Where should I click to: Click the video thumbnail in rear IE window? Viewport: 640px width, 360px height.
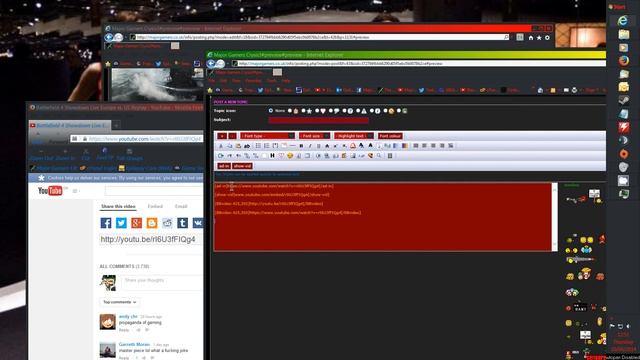point(157,84)
